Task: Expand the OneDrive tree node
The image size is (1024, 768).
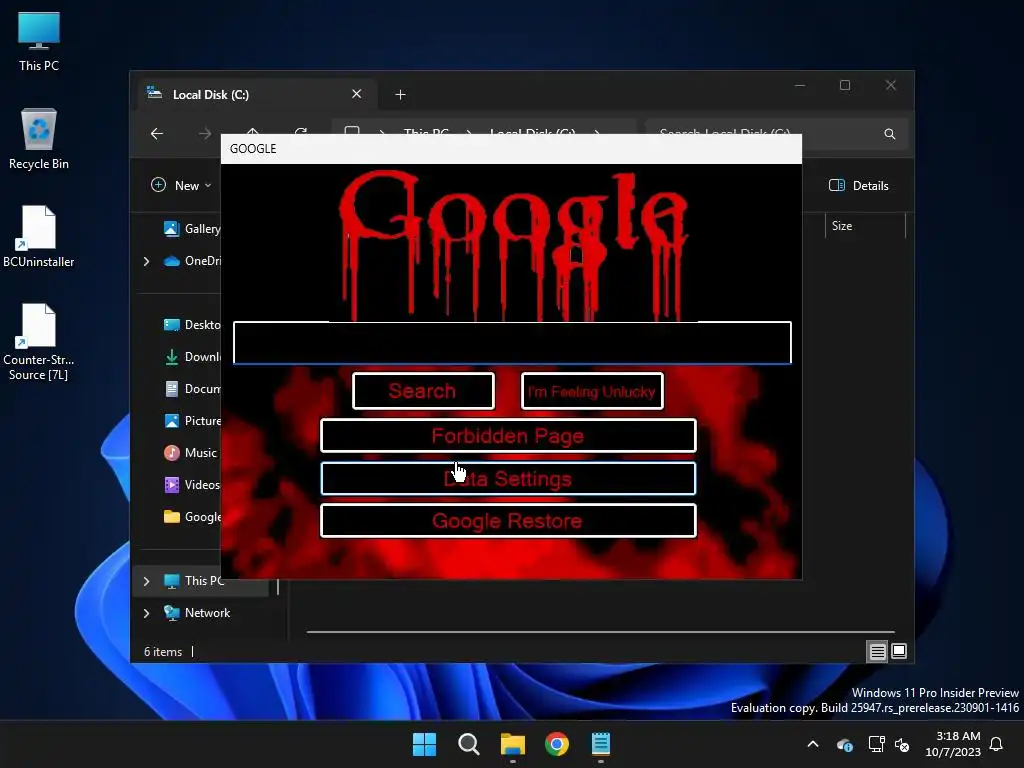Action: pos(146,261)
